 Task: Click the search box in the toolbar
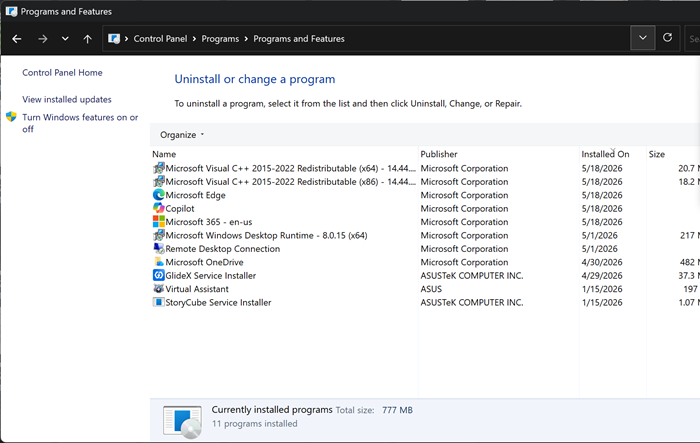click(x=692, y=39)
